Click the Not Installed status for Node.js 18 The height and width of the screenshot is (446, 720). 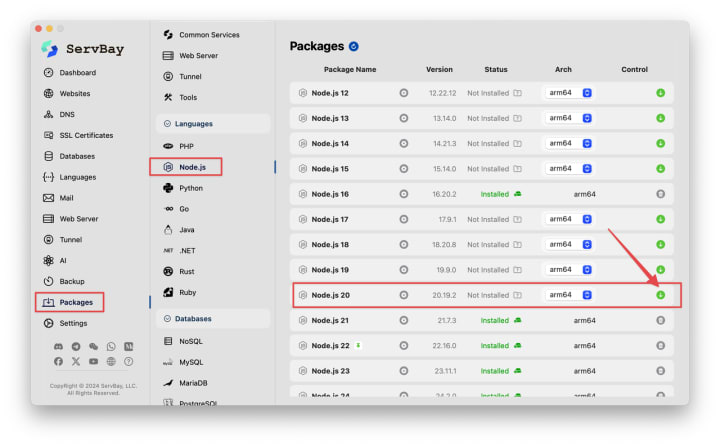coord(488,244)
